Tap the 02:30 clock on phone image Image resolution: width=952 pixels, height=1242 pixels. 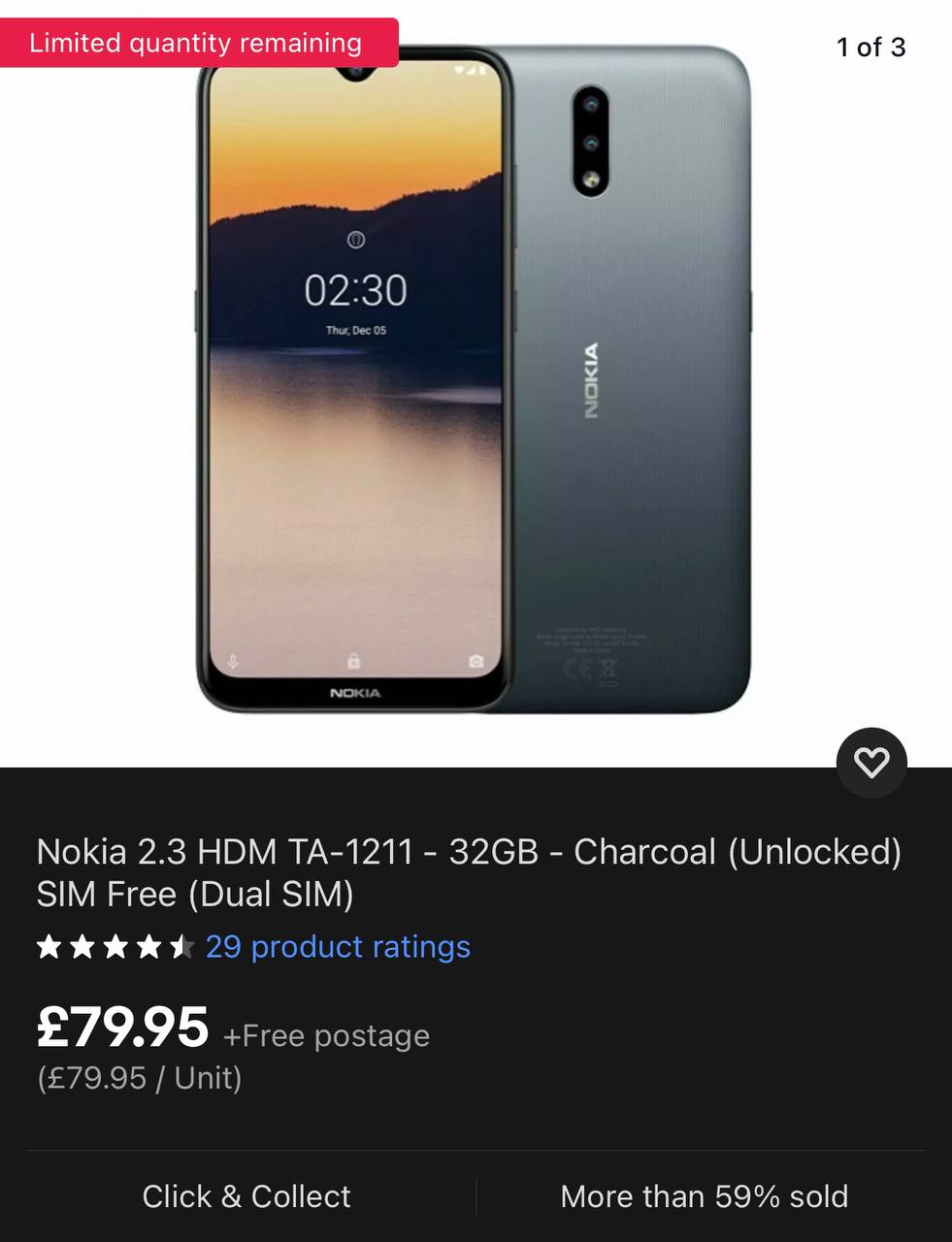(x=355, y=290)
